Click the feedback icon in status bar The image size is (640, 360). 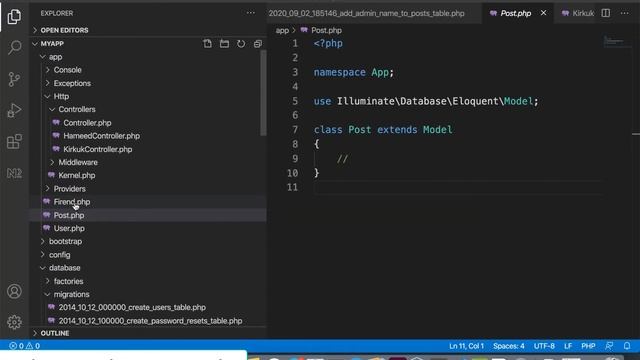[609, 346]
